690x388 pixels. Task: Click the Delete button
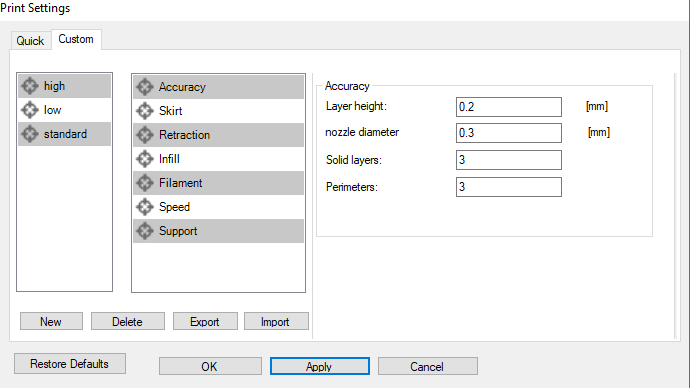coord(128,322)
